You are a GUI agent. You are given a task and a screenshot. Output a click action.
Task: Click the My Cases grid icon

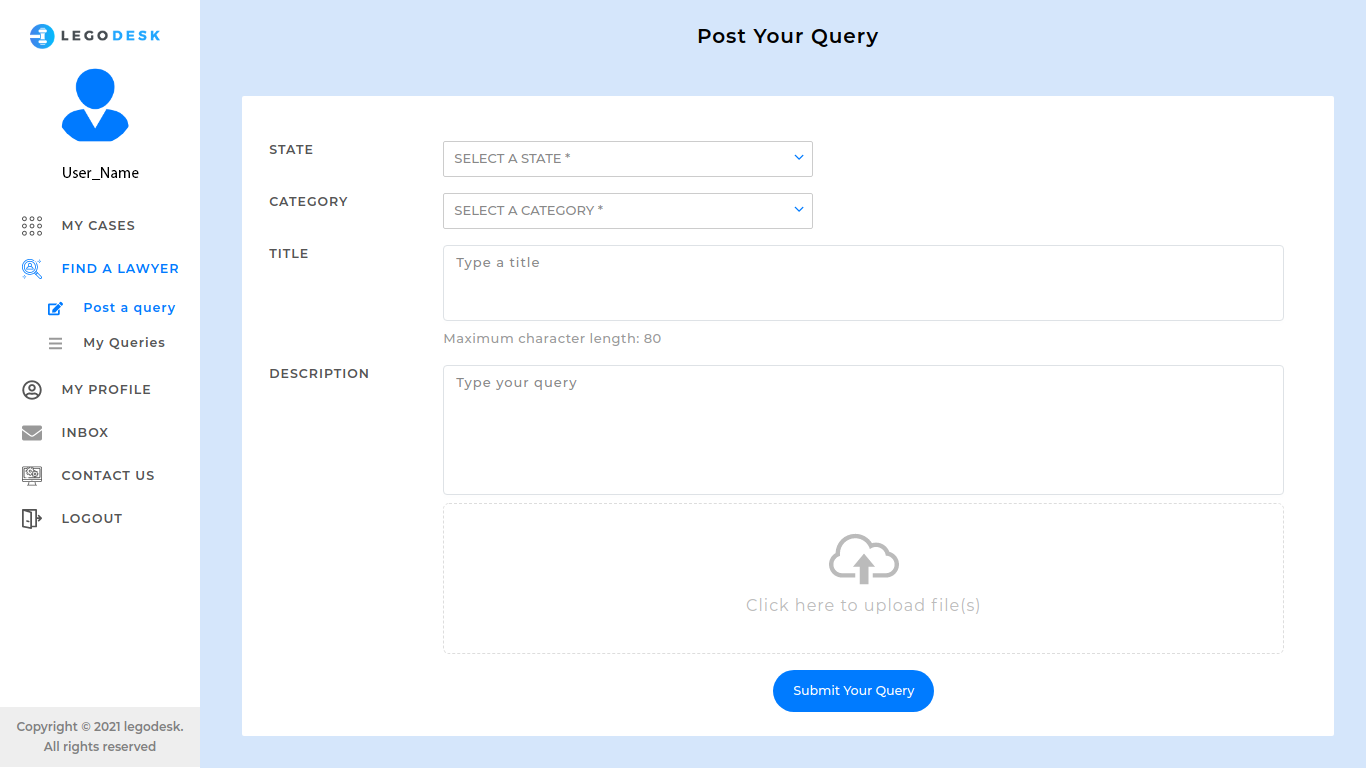tap(32, 226)
